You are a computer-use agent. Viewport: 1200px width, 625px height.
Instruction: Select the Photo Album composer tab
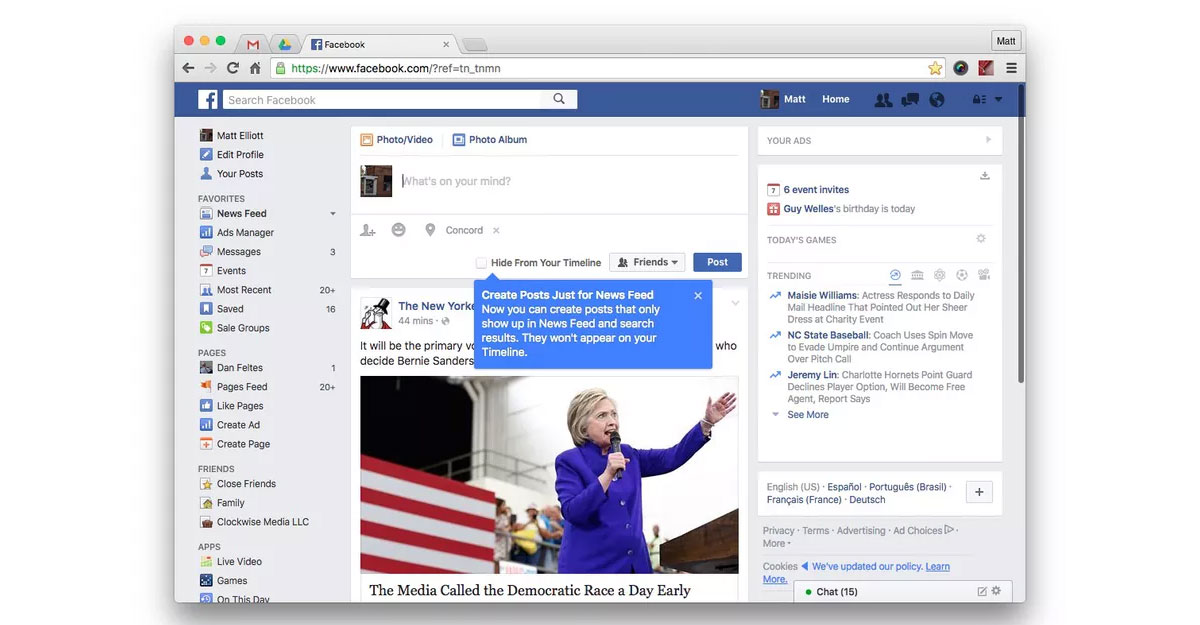(x=490, y=139)
